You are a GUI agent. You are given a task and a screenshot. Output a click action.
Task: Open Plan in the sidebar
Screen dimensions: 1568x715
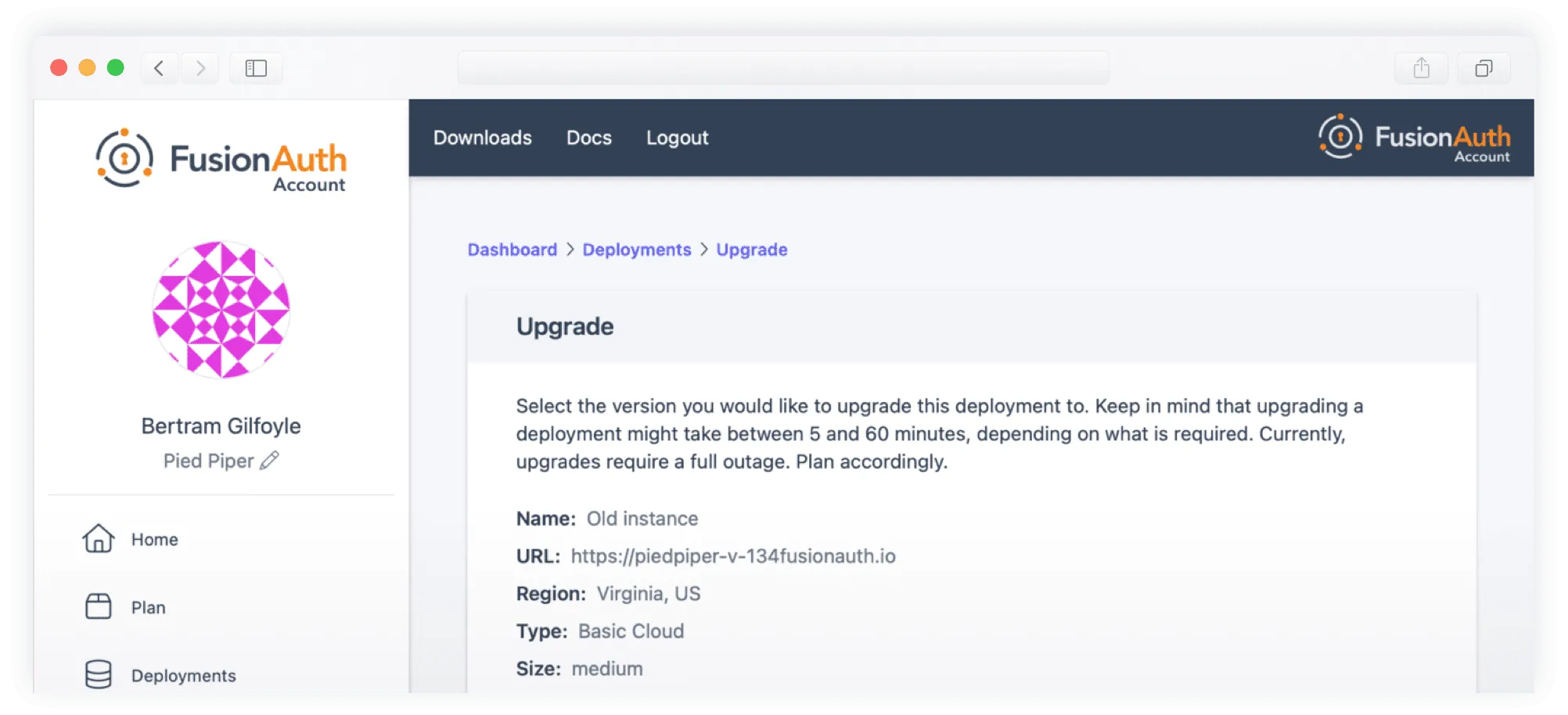[x=148, y=608]
